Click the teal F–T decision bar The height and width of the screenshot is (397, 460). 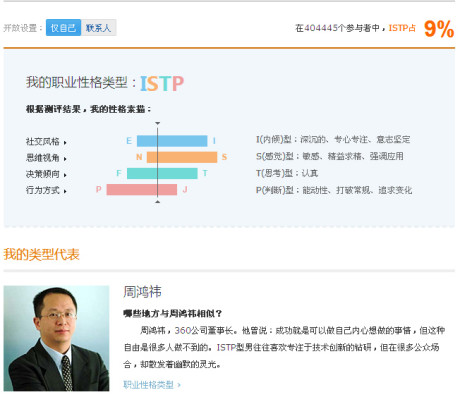162,173
